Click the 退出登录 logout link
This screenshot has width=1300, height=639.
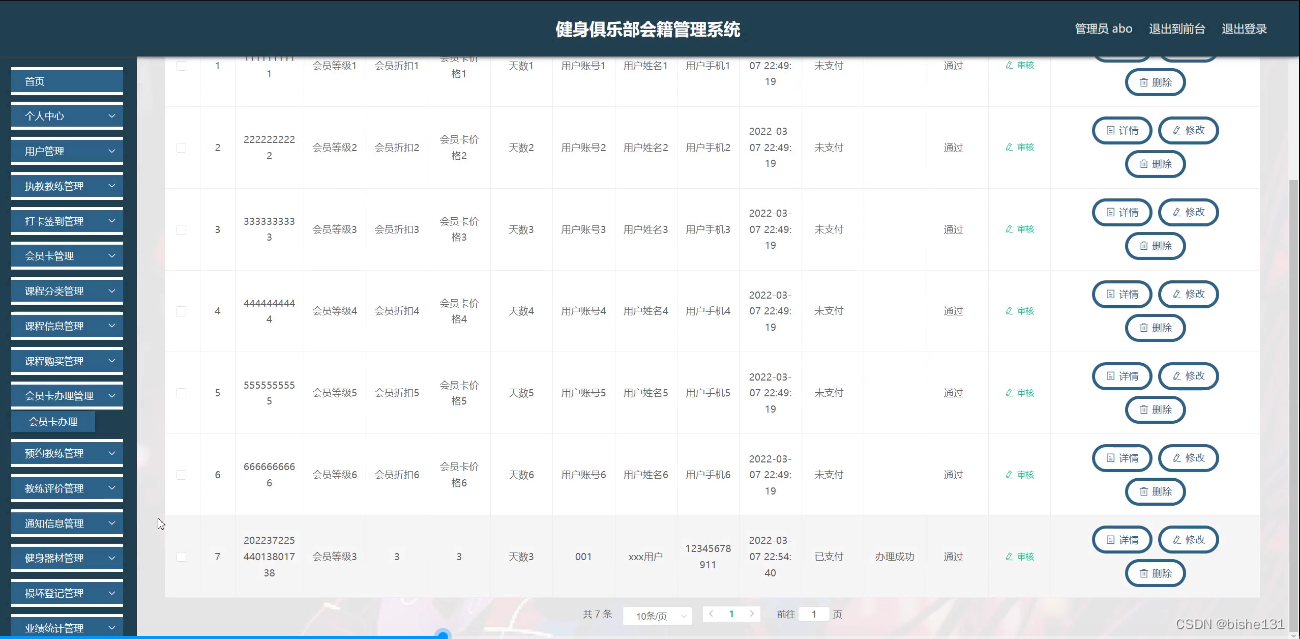point(1243,29)
